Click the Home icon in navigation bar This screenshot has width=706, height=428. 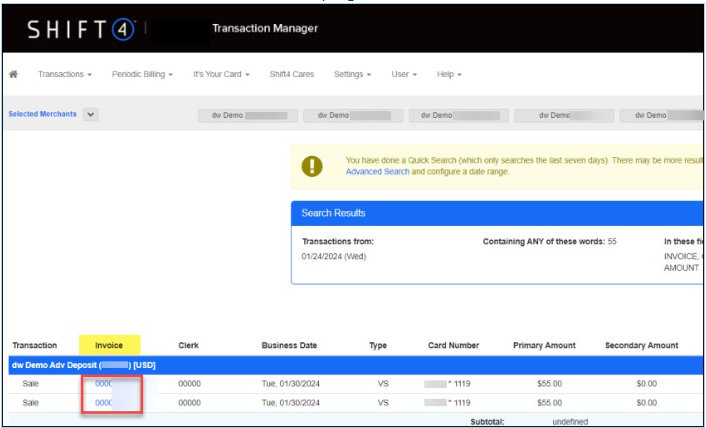pos(14,75)
